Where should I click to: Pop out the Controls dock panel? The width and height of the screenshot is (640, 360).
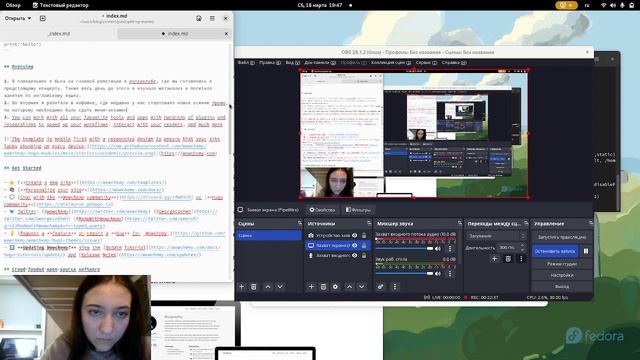(590, 223)
